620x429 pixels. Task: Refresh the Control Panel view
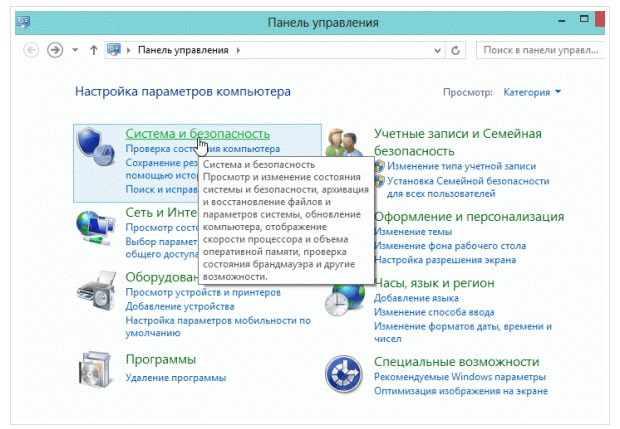[457, 49]
